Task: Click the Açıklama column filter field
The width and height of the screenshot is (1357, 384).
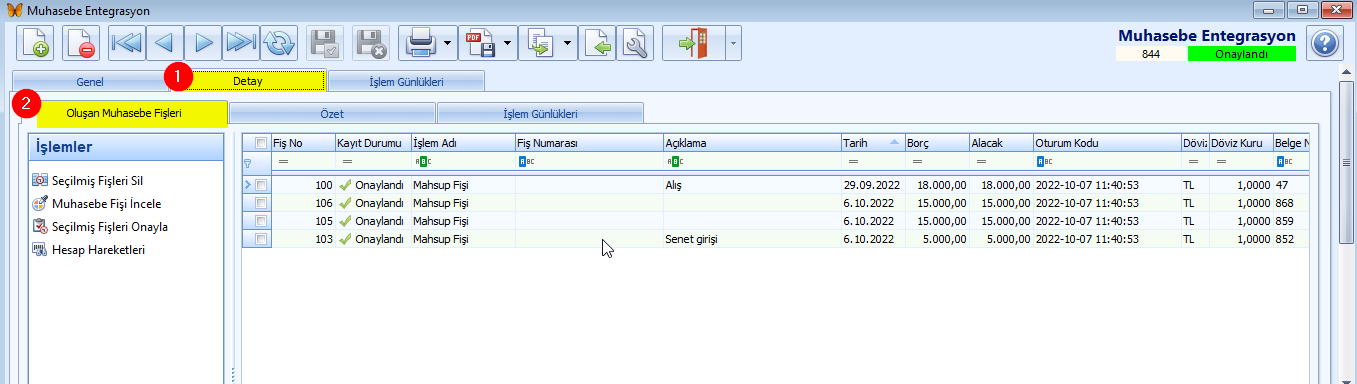Action: 752,161
